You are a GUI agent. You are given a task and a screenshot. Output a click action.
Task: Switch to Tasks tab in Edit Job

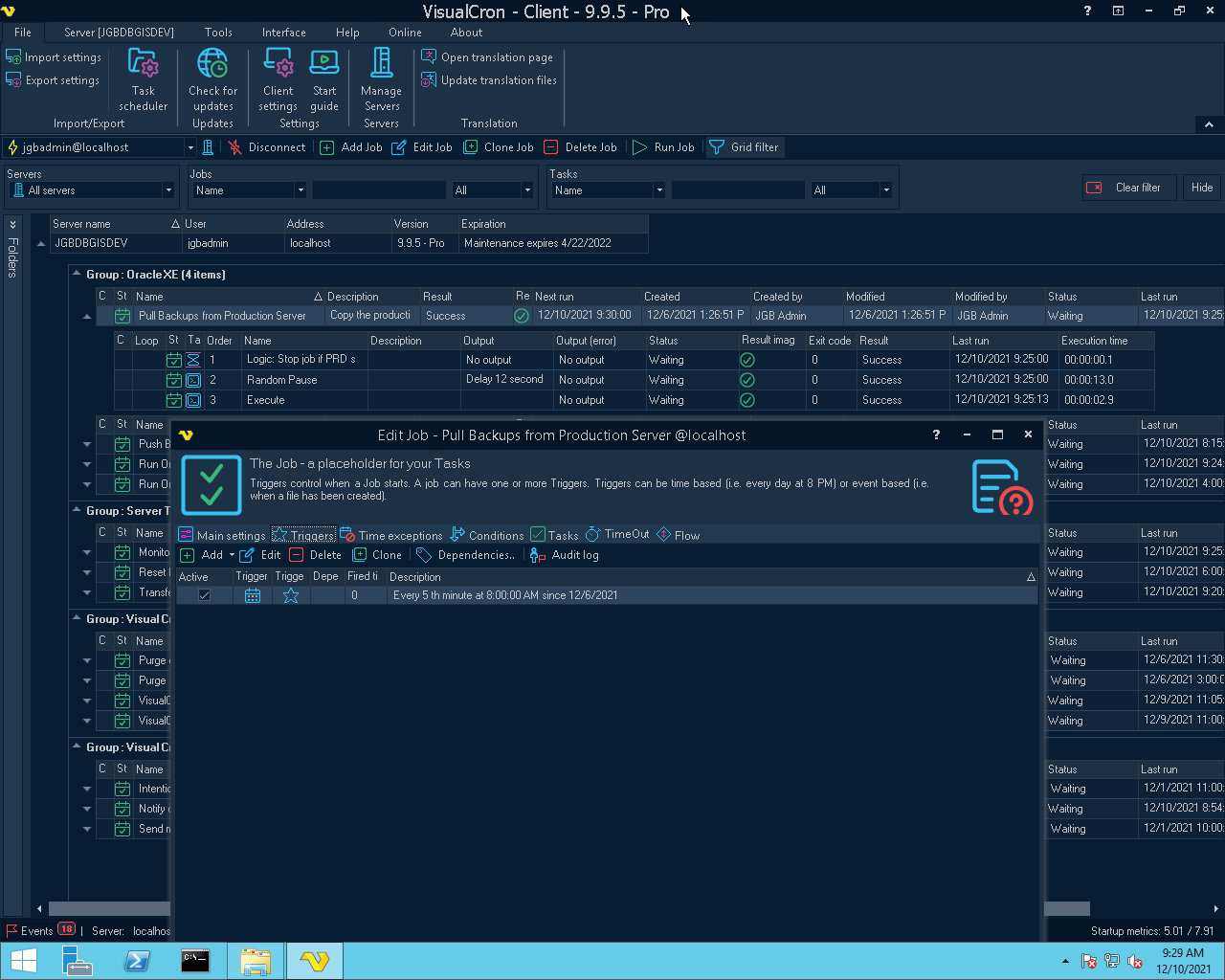click(554, 535)
